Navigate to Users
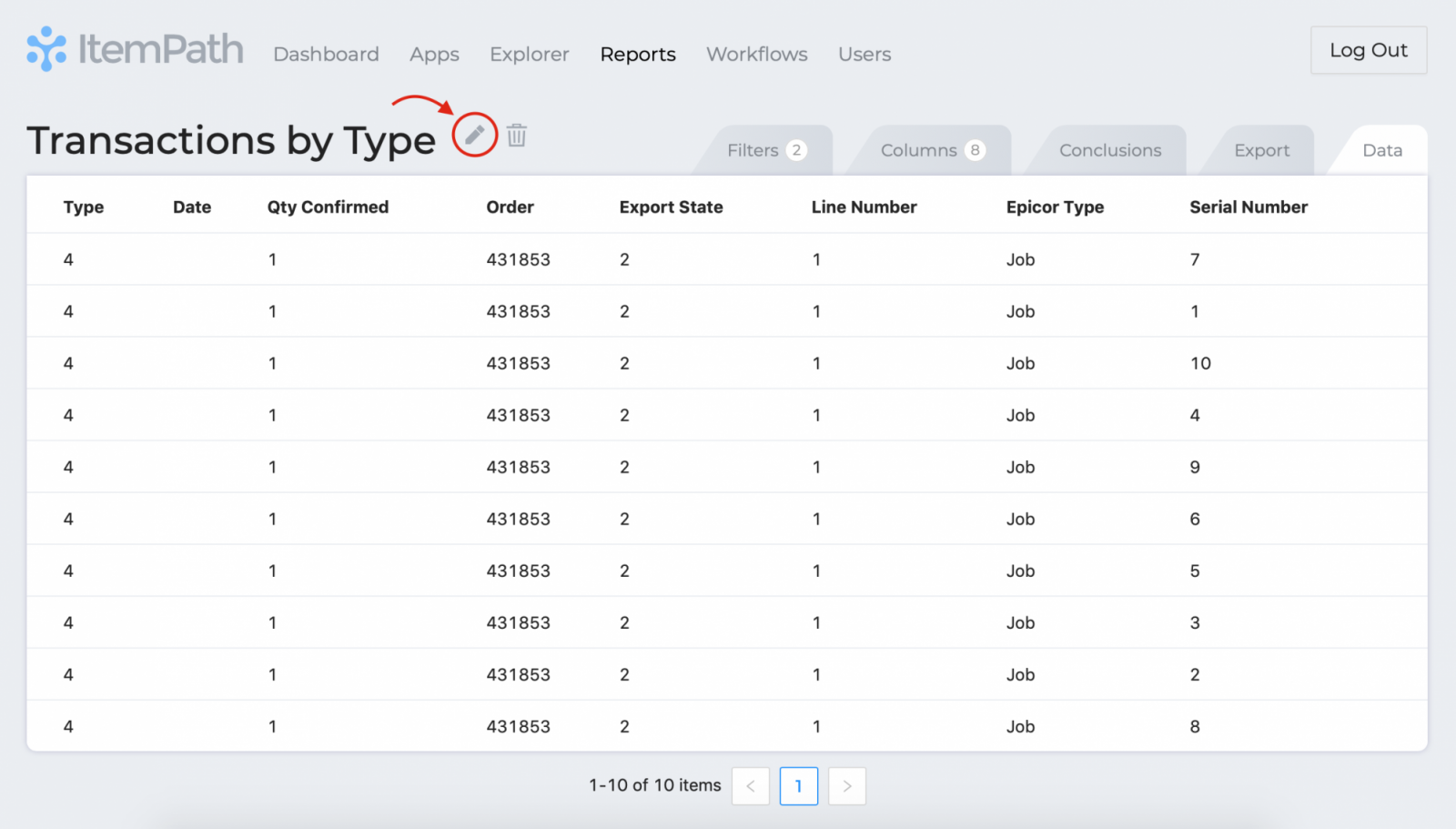This screenshot has width=1456, height=829. (864, 54)
